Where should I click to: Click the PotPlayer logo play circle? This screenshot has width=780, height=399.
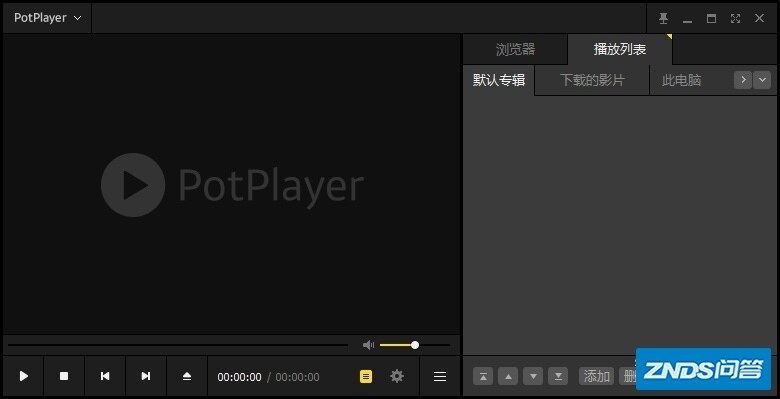133,185
